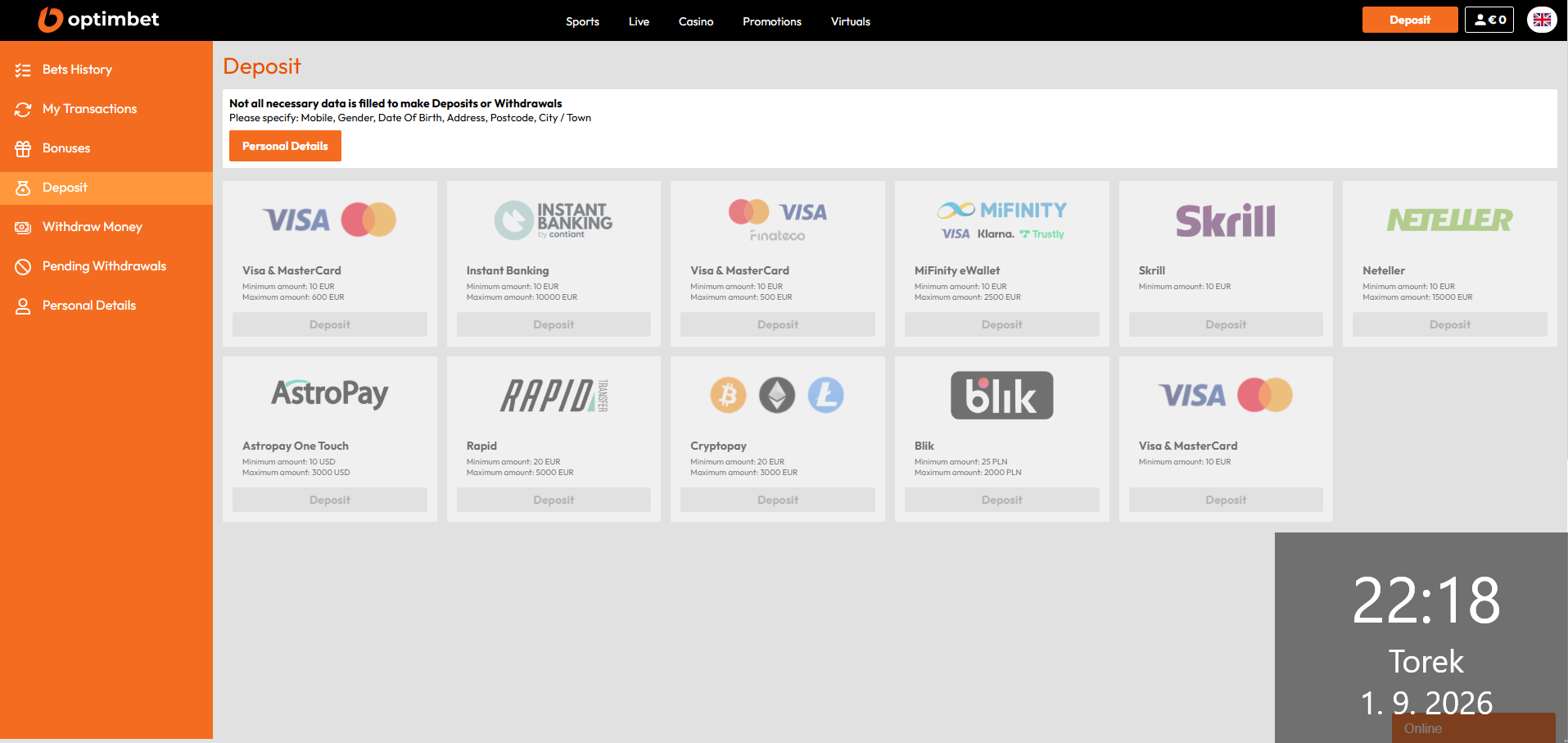Image resolution: width=1568 pixels, height=743 pixels.
Task: Click the orange Personal Details button
Action: point(285,147)
